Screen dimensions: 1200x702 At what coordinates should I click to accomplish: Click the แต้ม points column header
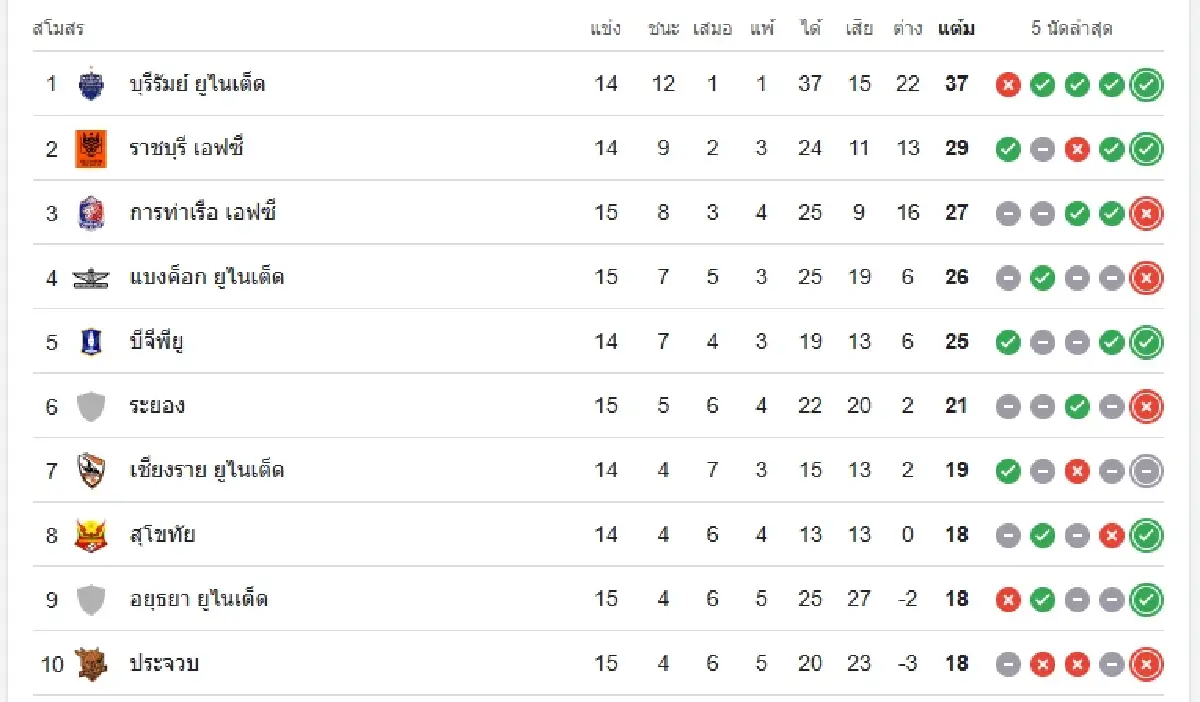956,29
